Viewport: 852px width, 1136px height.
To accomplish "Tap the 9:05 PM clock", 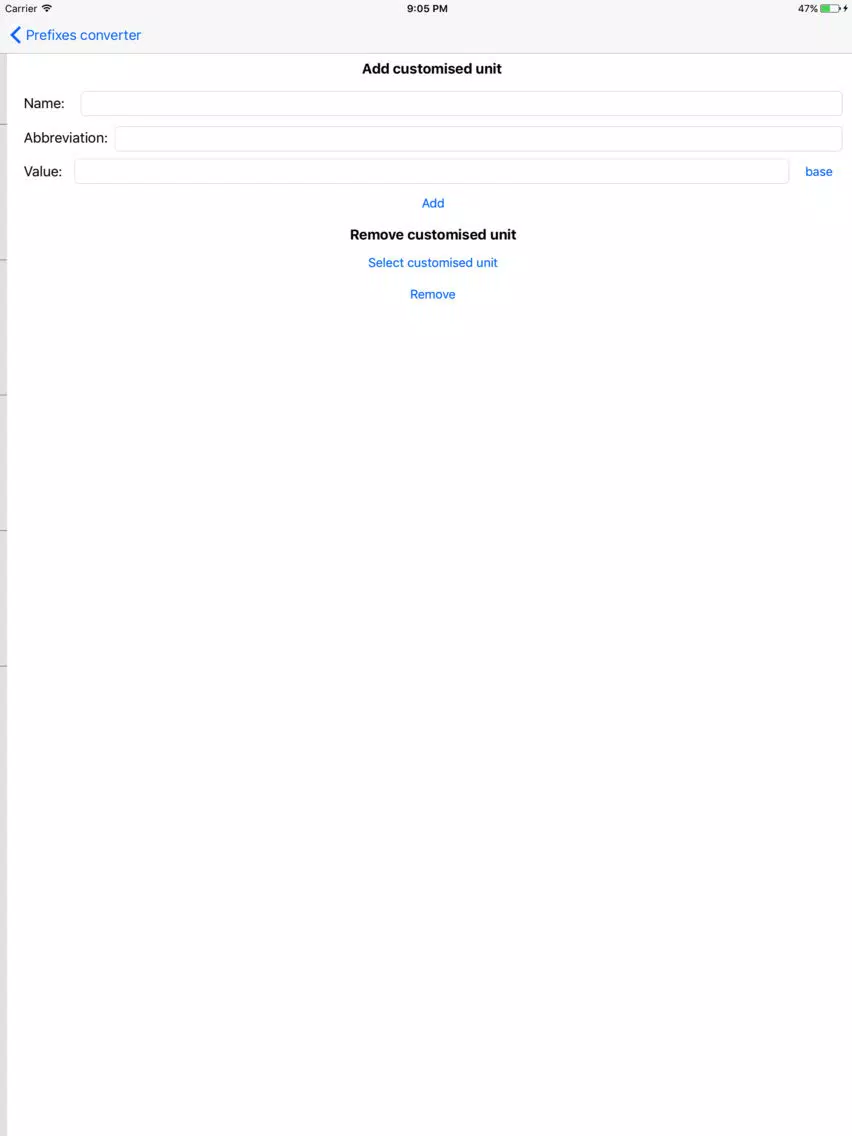I will pos(427,9).
